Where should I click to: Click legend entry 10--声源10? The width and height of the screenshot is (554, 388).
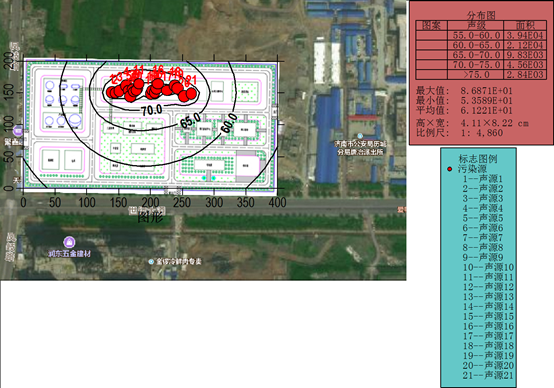point(488,268)
